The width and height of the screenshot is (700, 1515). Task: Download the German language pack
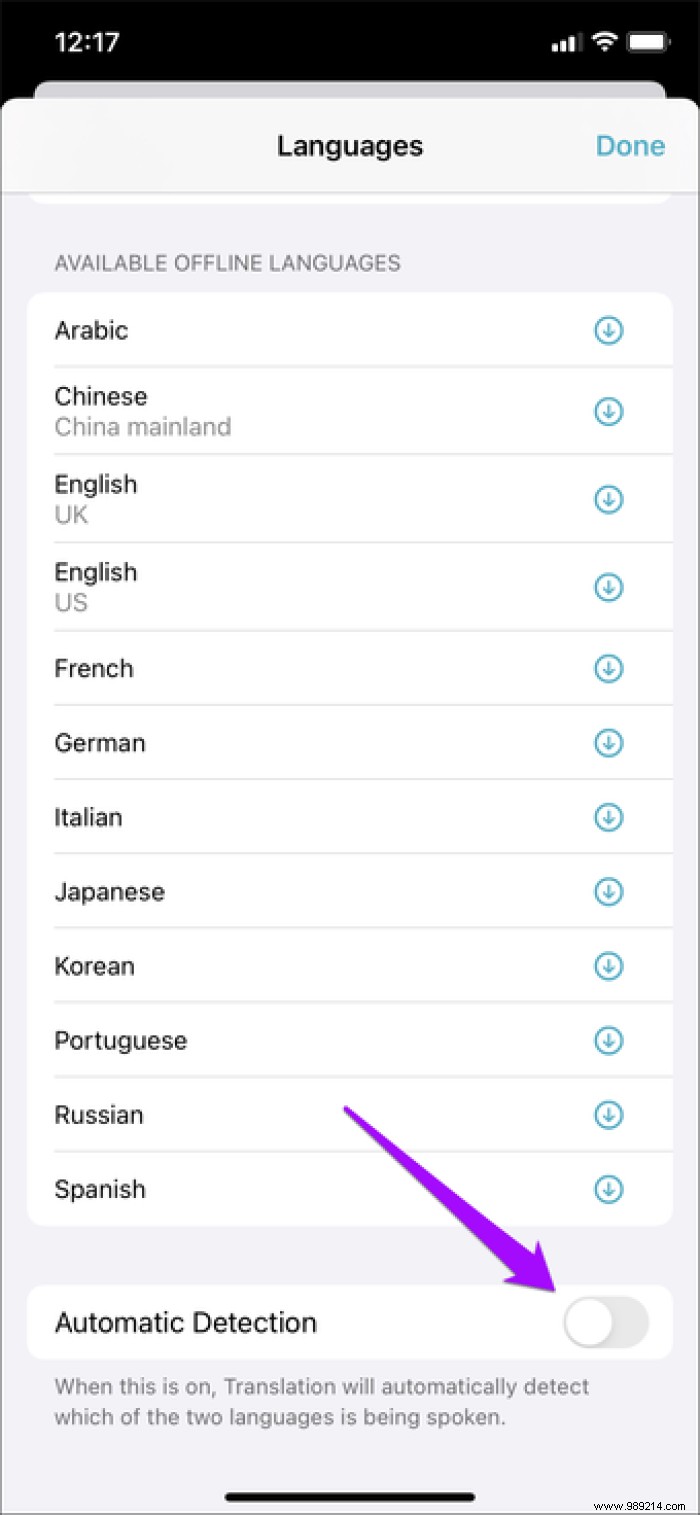pyautogui.click(x=608, y=742)
